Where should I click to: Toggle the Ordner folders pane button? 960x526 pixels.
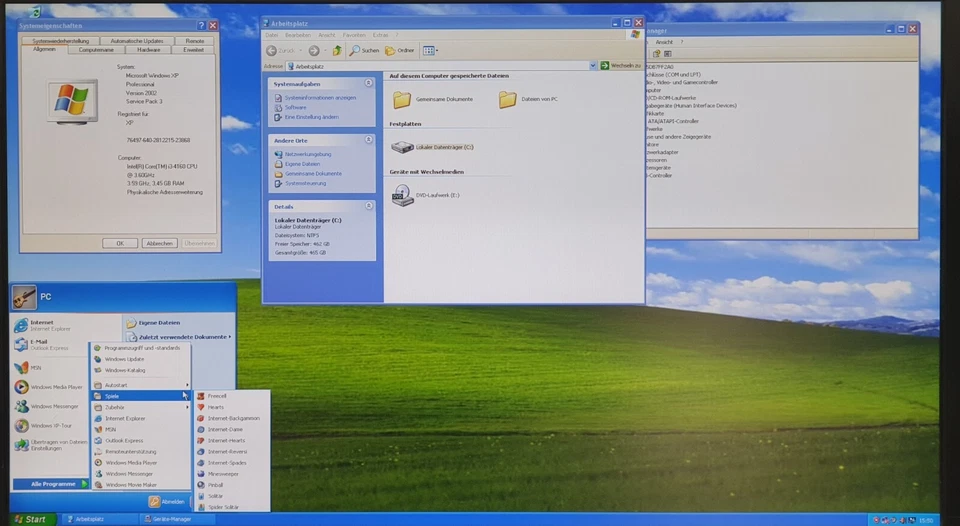[400, 50]
